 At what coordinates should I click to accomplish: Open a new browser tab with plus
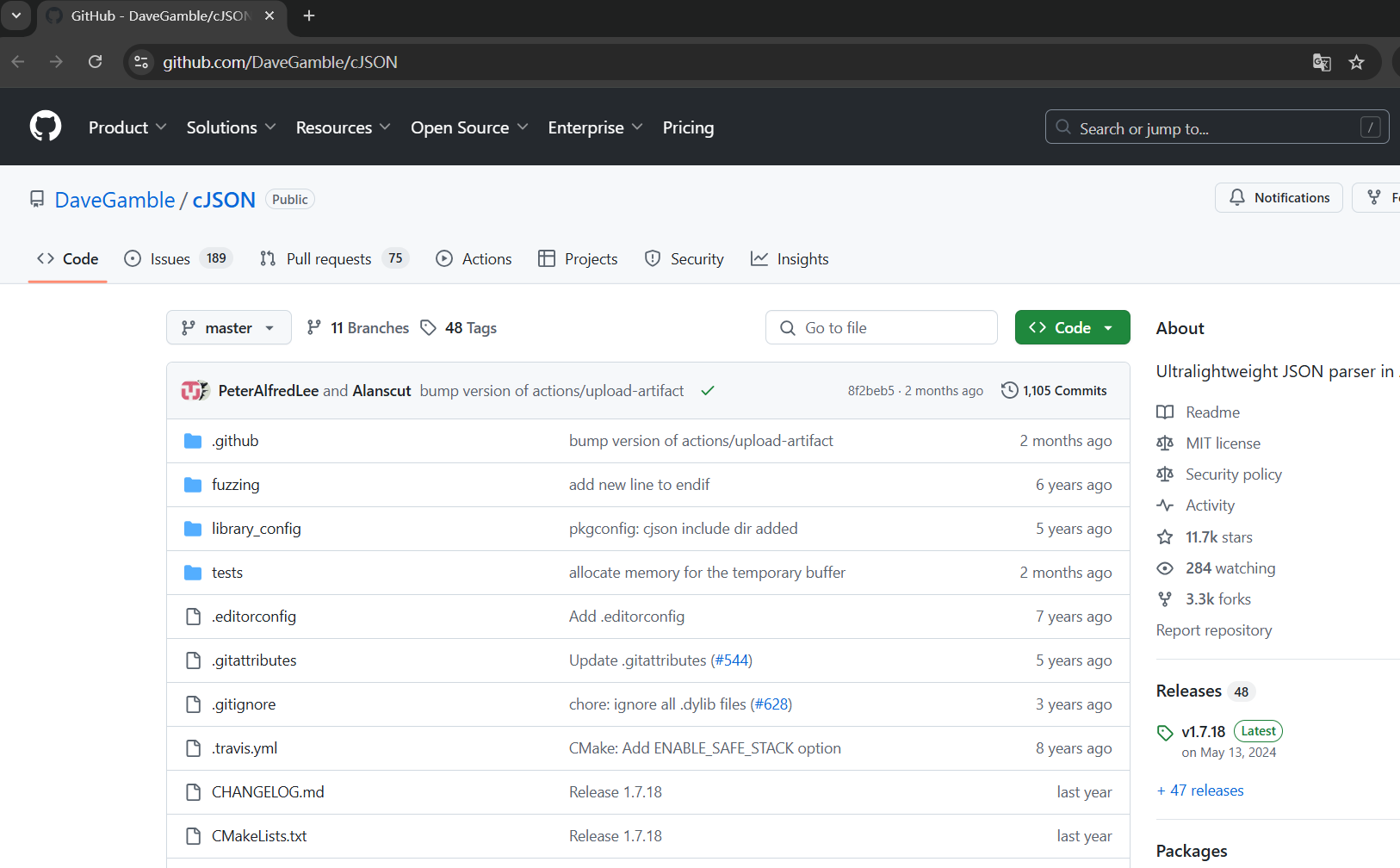pyautogui.click(x=309, y=15)
